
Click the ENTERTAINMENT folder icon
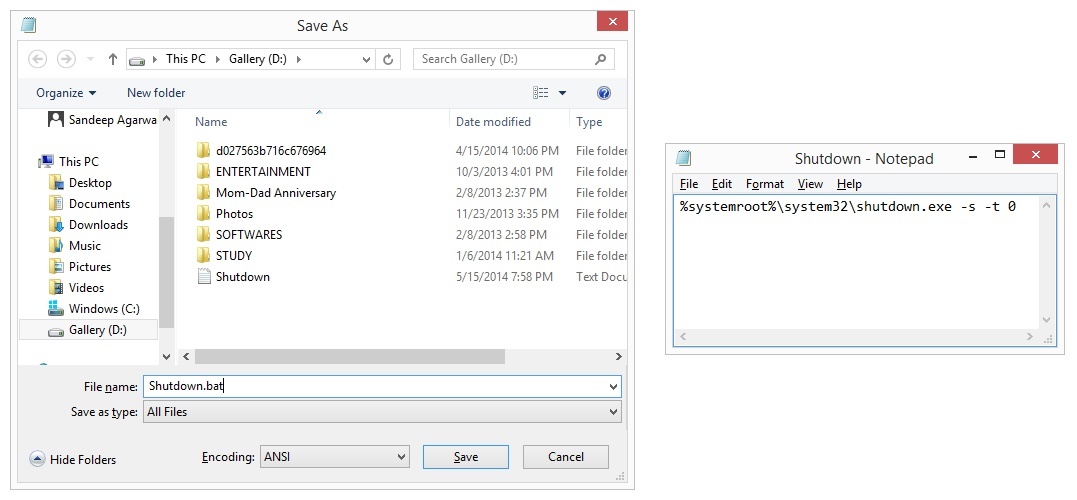point(203,172)
